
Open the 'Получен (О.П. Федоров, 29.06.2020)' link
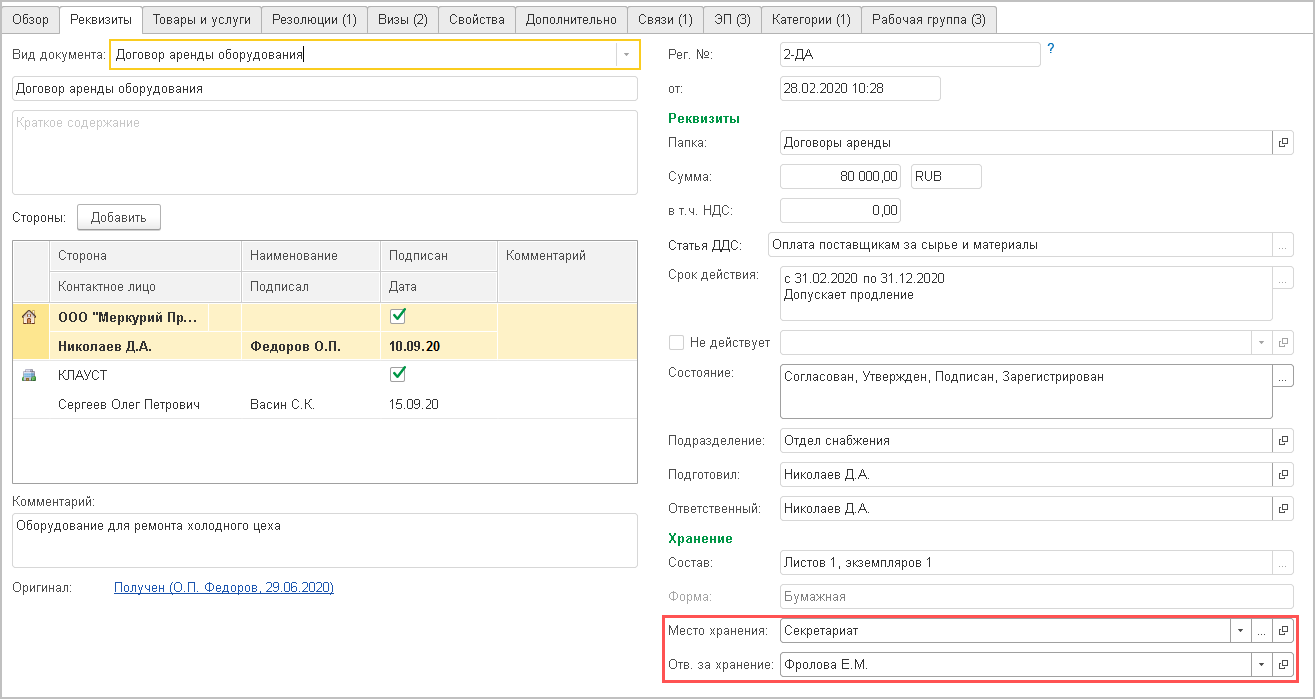point(224,587)
